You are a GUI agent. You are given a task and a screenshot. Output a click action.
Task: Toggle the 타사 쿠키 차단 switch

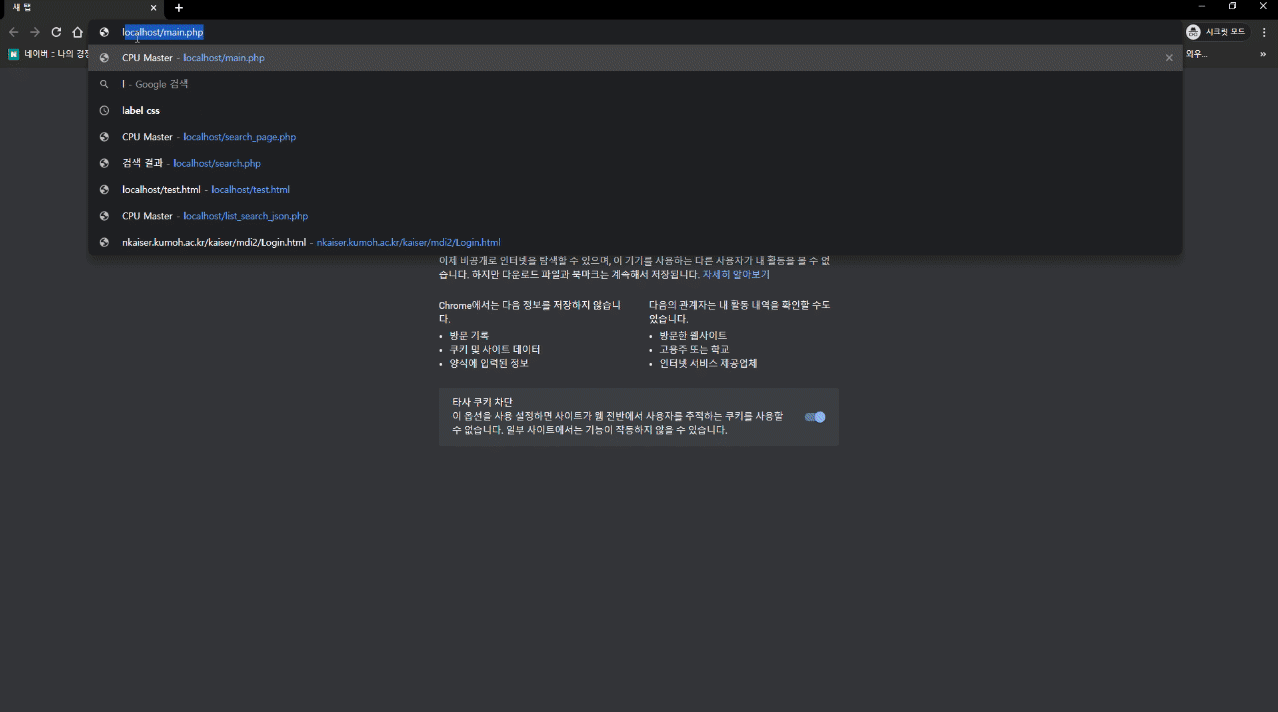815,417
